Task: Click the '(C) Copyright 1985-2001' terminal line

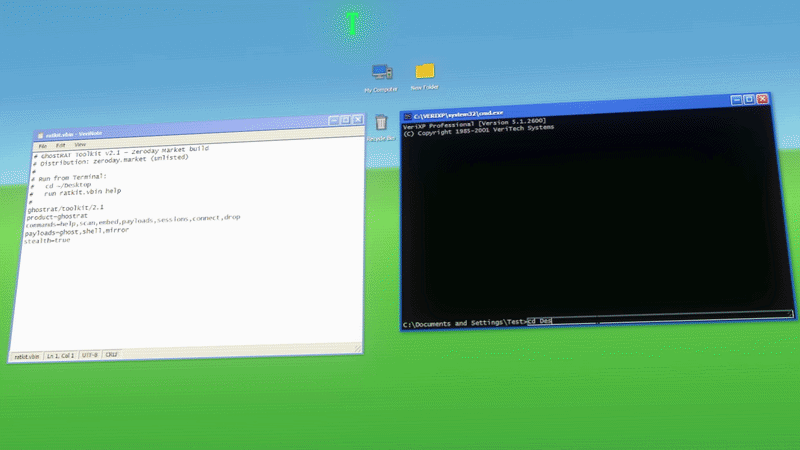Action: tap(479, 131)
